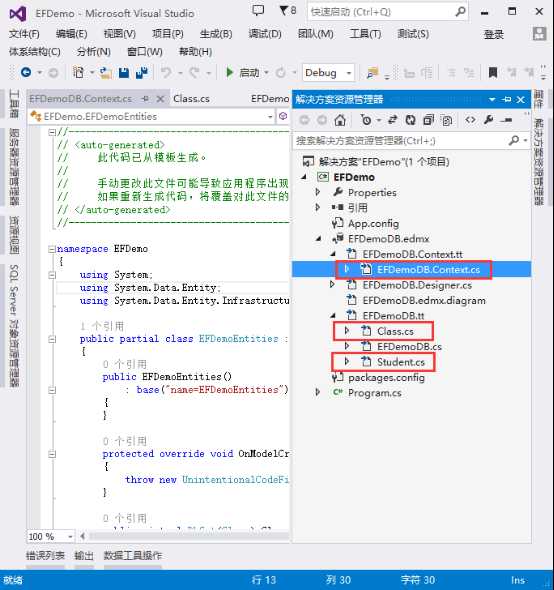The height and width of the screenshot is (590, 554).
Task: Collapse the using directives outlining block
Action: (x=52, y=275)
